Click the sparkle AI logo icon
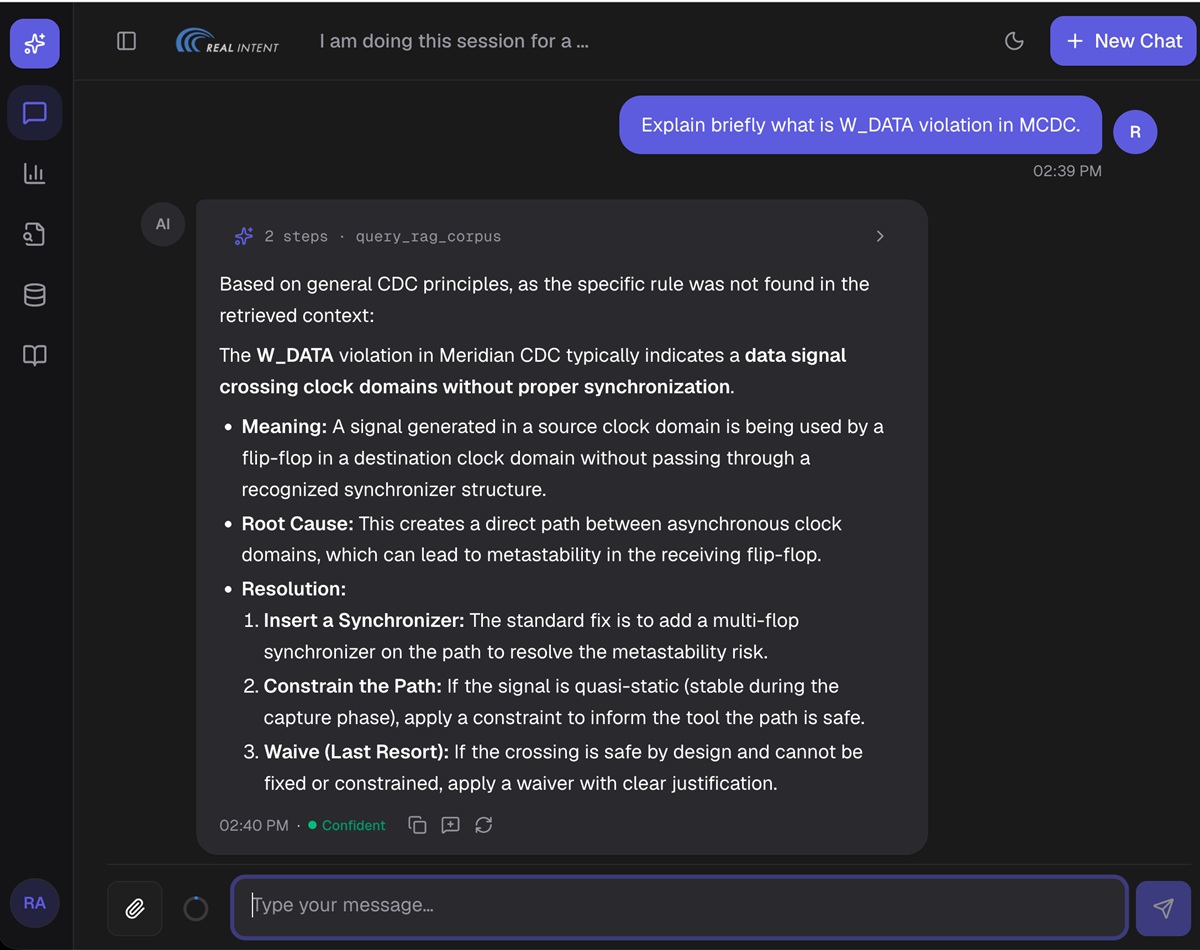The height and width of the screenshot is (950, 1200). click(35, 43)
